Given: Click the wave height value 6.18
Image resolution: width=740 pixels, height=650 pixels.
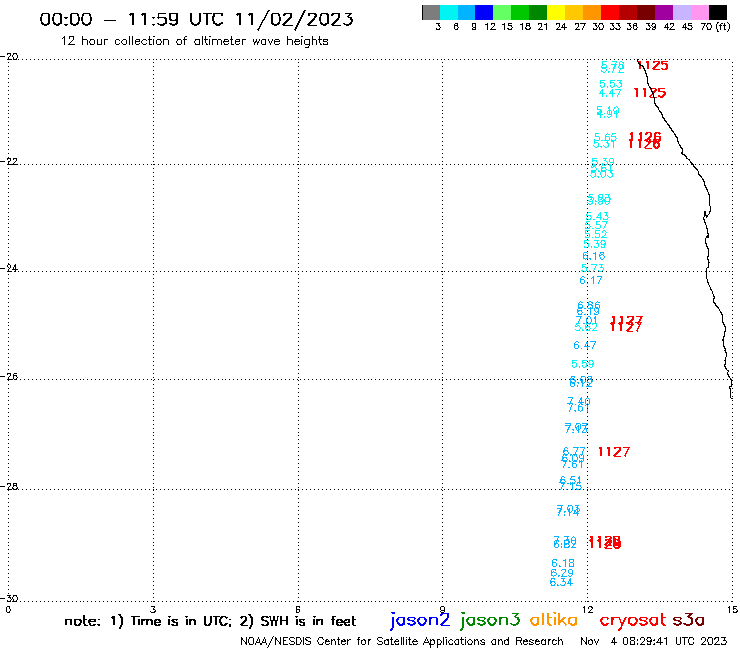Looking at the screenshot, I should (x=563, y=563).
